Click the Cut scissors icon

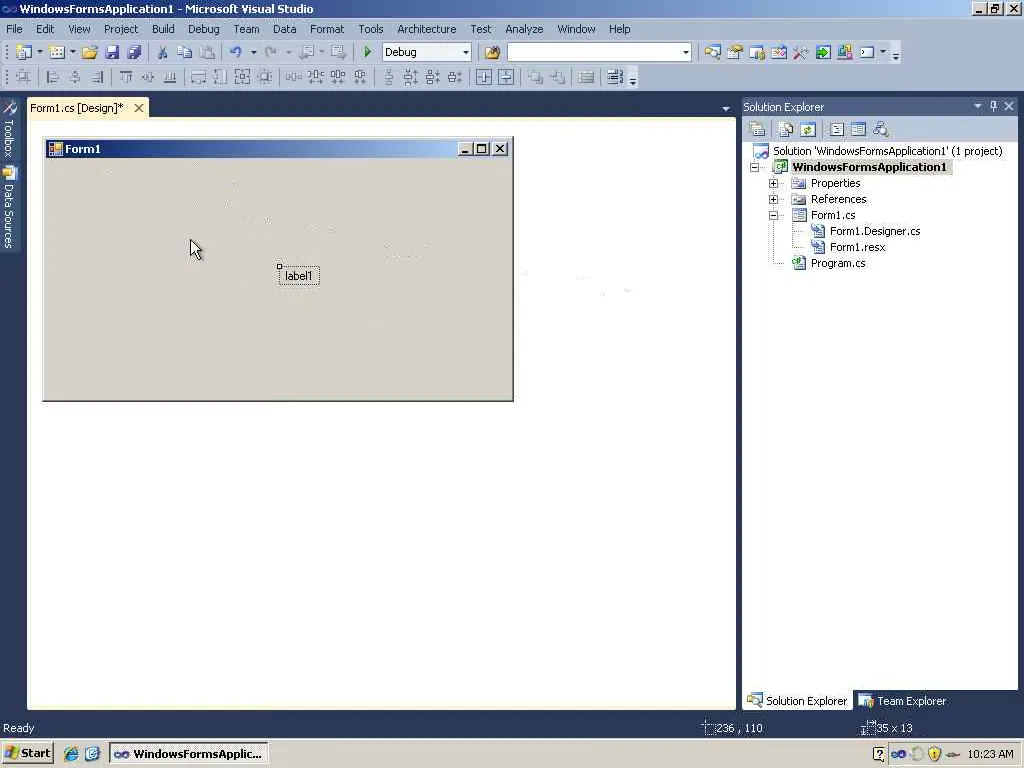[163, 52]
